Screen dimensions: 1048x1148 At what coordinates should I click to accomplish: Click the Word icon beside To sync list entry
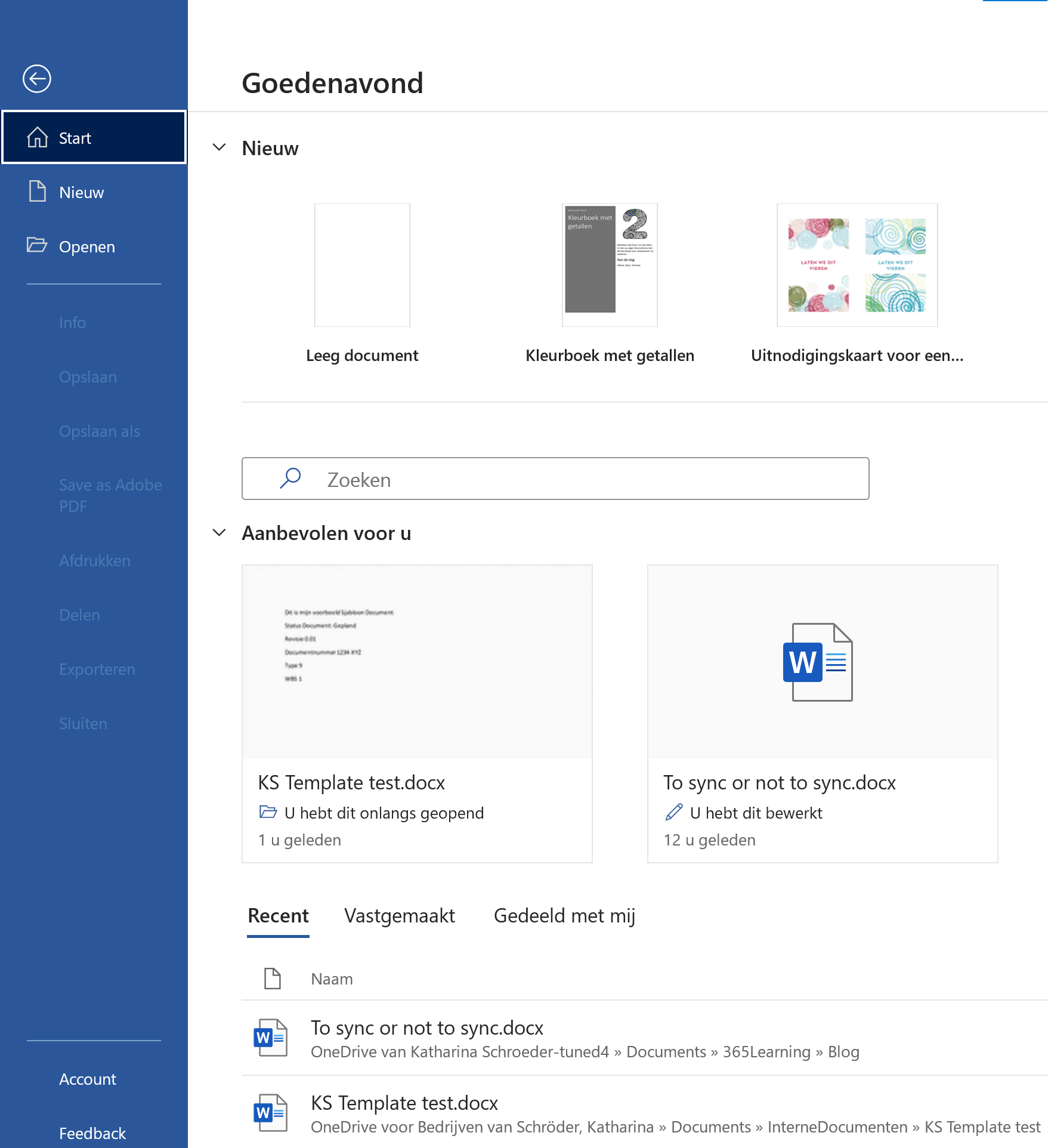pos(270,1038)
